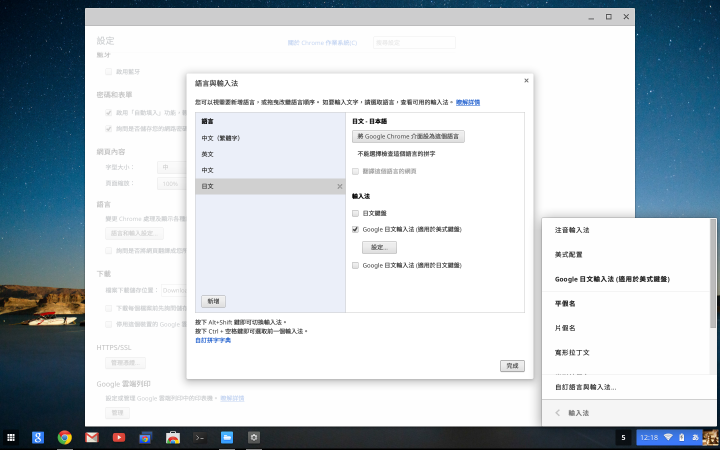Screen dimensions: 720x450
Task: Toggle the checkbox below 語言和輸入設定 button
Action: coord(108,251)
